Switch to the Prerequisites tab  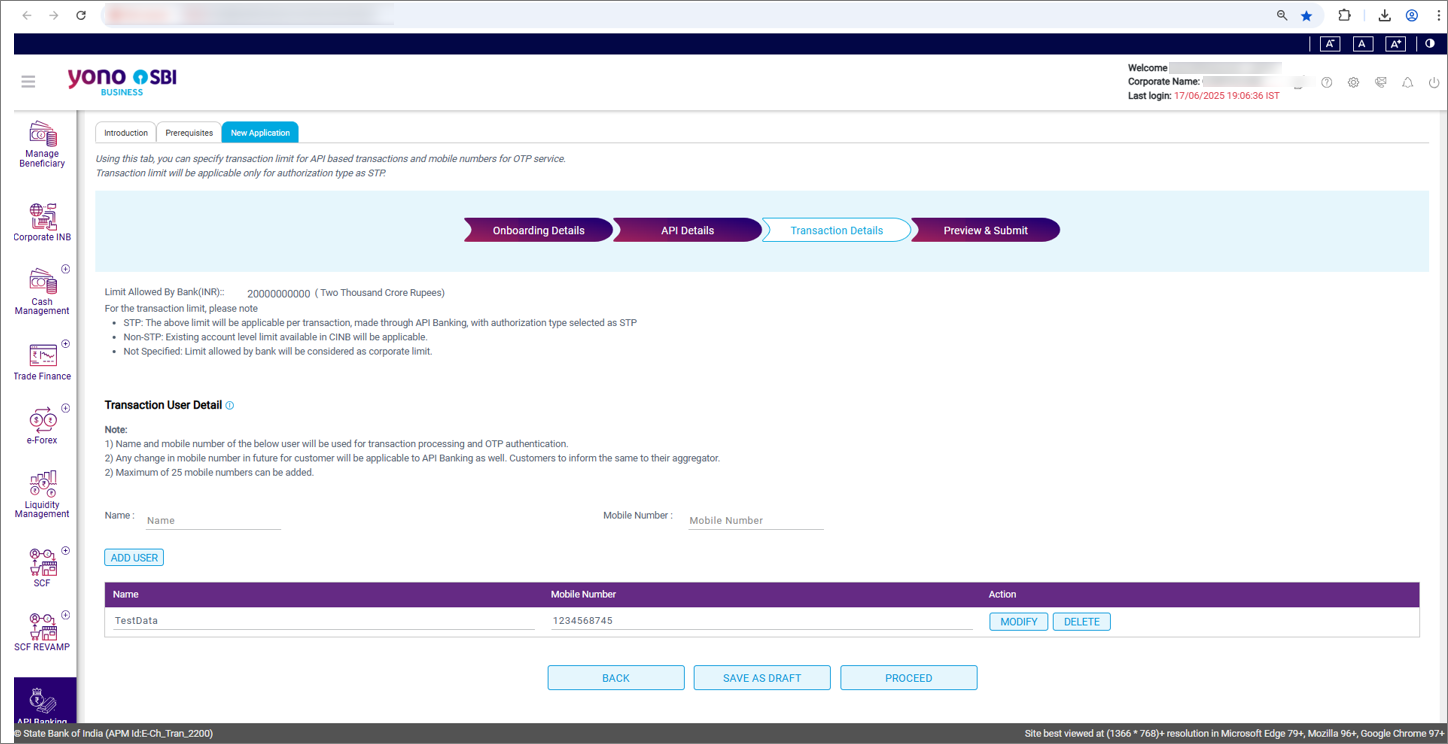(x=189, y=133)
